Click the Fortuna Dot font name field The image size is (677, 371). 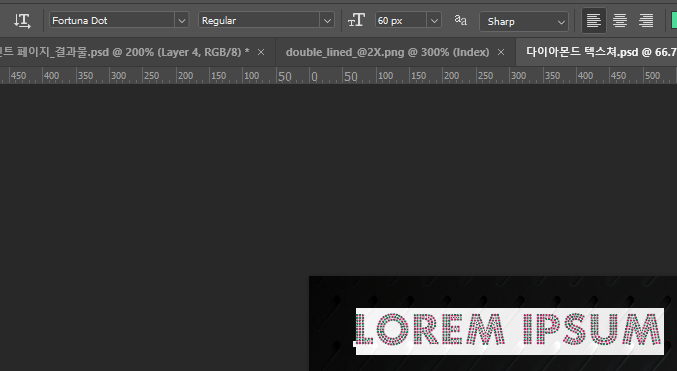[112, 20]
